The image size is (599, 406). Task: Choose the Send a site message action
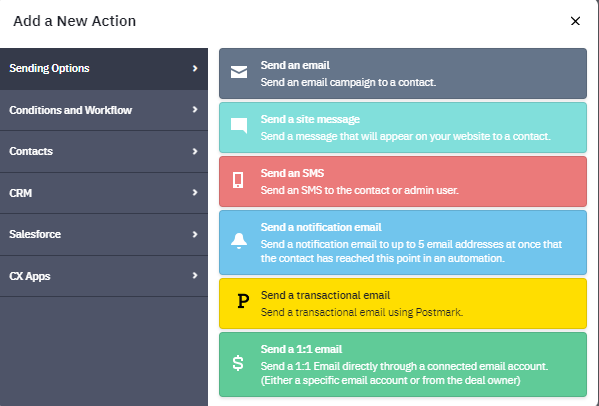pyautogui.click(x=403, y=128)
